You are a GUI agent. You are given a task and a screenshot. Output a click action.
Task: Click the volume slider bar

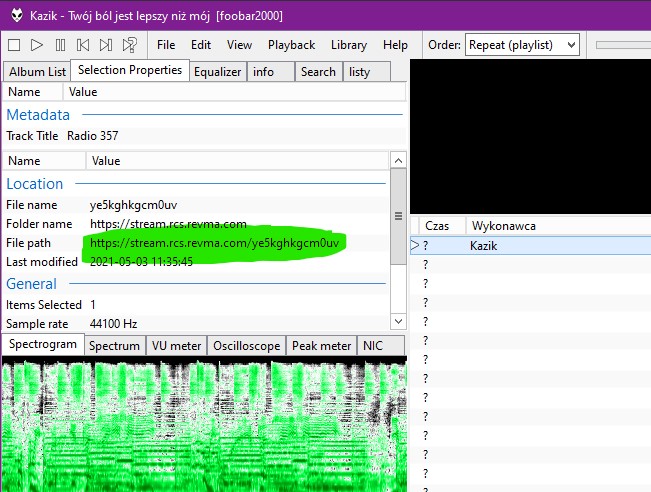tap(623, 45)
